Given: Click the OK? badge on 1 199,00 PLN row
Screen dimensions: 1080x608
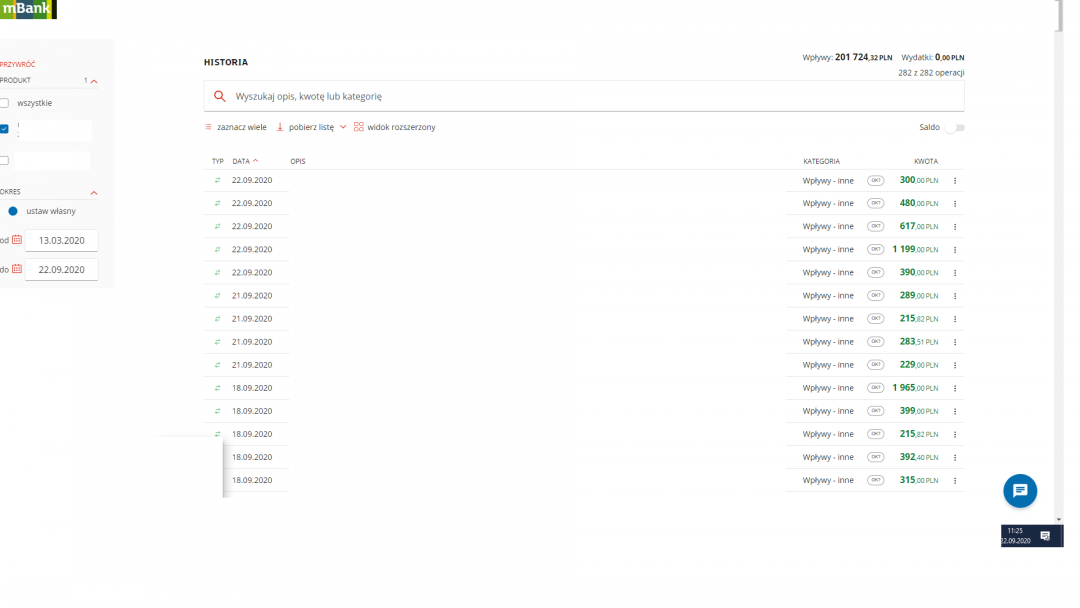Looking at the screenshot, I should point(875,249).
